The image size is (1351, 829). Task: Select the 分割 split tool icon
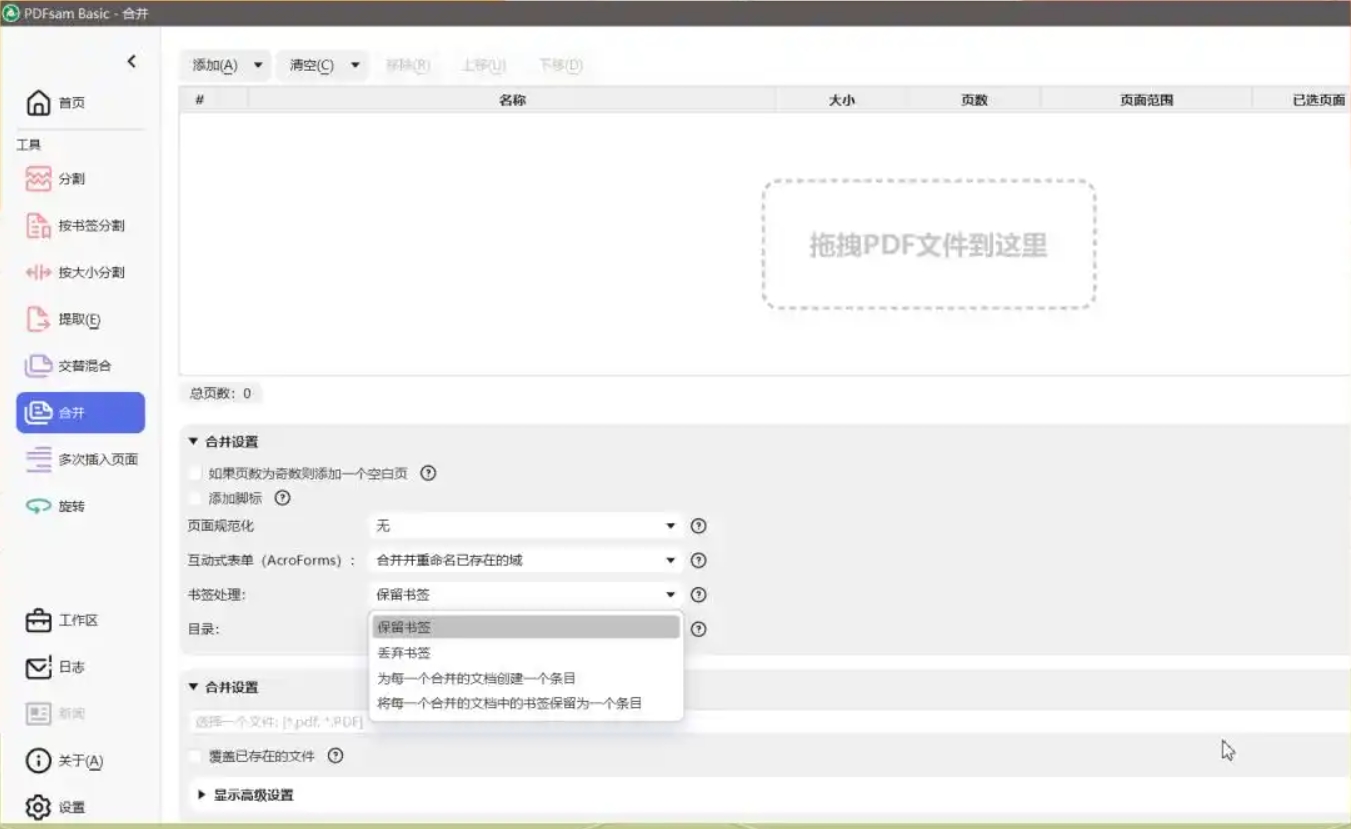(x=38, y=179)
